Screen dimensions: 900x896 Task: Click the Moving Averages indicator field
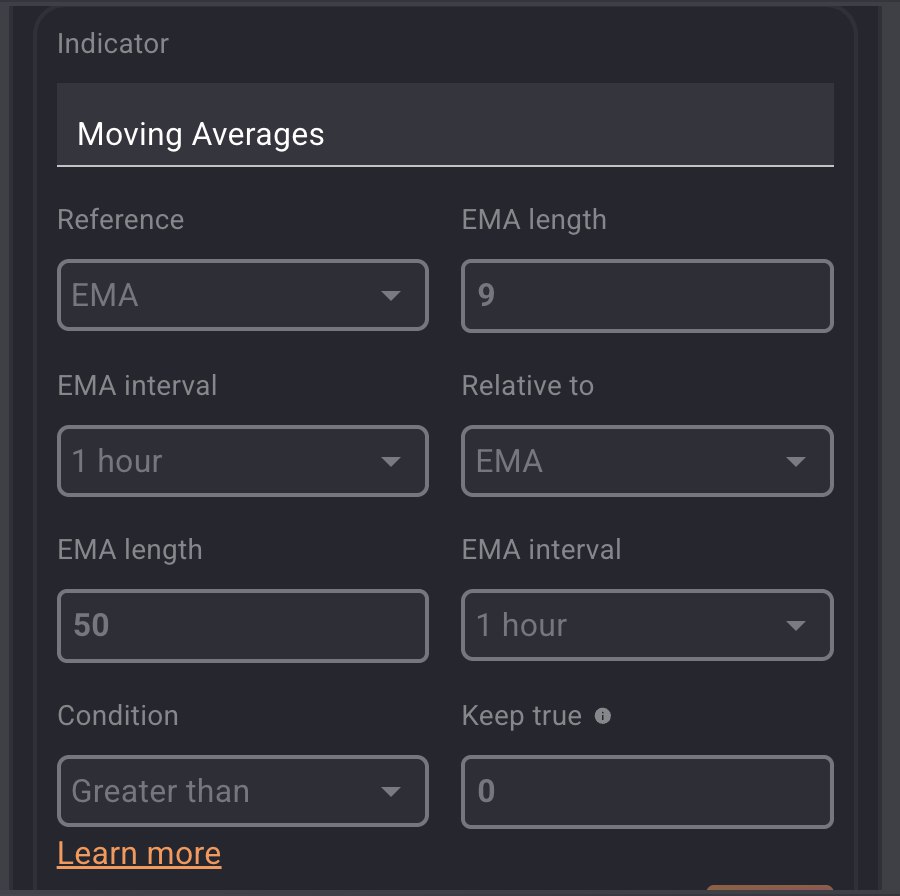pyautogui.click(x=445, y=134)
